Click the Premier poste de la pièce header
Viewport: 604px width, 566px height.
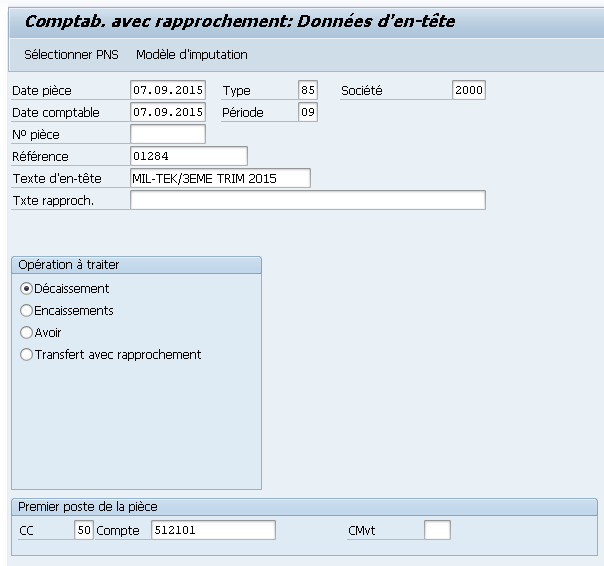88,507
